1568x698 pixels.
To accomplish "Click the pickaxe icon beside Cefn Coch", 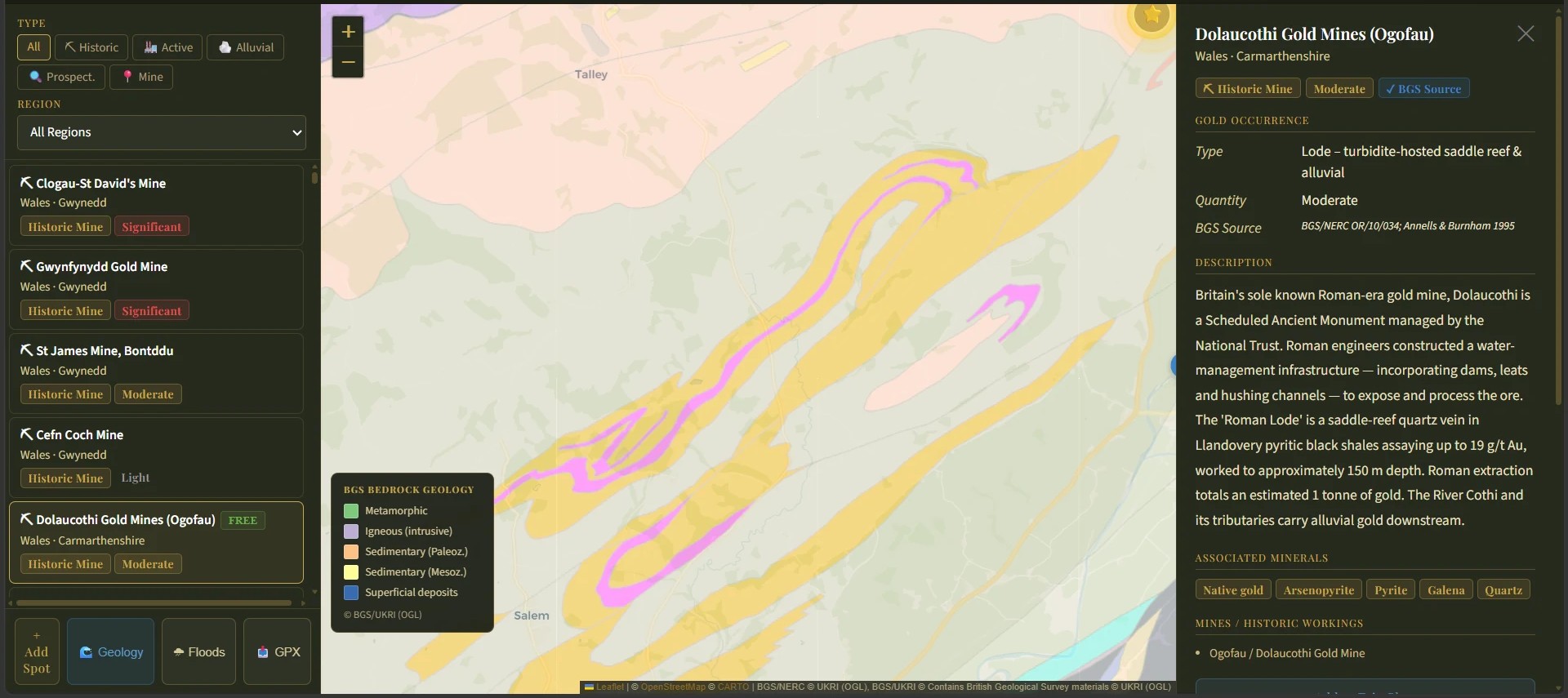I will pyautogui.click(x=26, y=433).
